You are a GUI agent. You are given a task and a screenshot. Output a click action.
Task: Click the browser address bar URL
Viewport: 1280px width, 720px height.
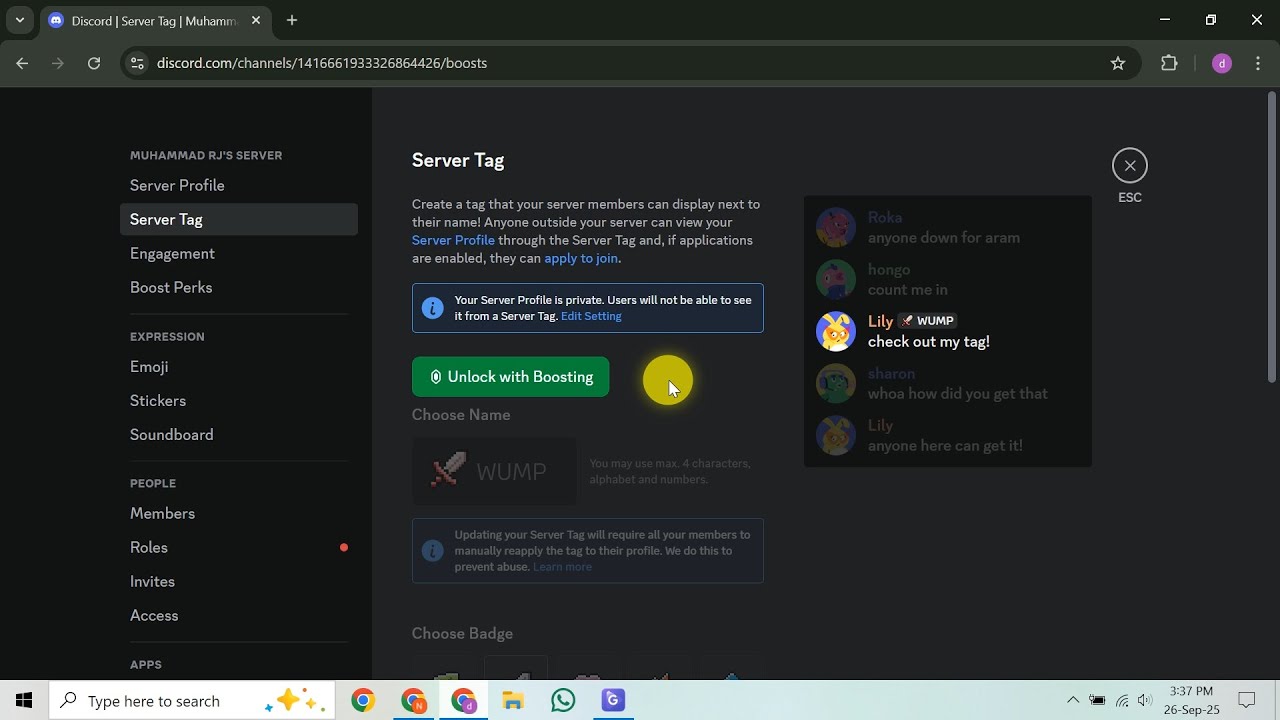click(x=322, y=63)
